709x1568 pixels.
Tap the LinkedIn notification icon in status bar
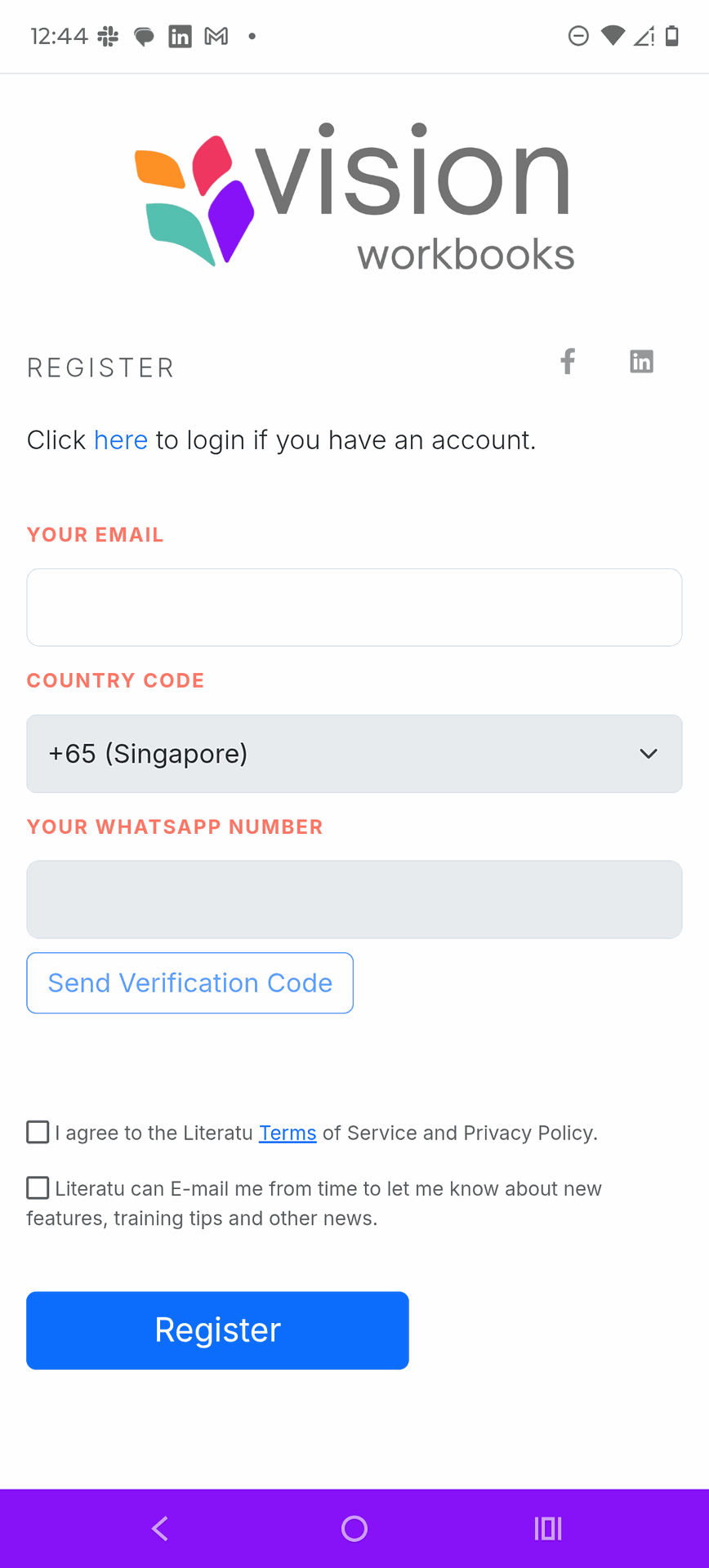point(180,36)
